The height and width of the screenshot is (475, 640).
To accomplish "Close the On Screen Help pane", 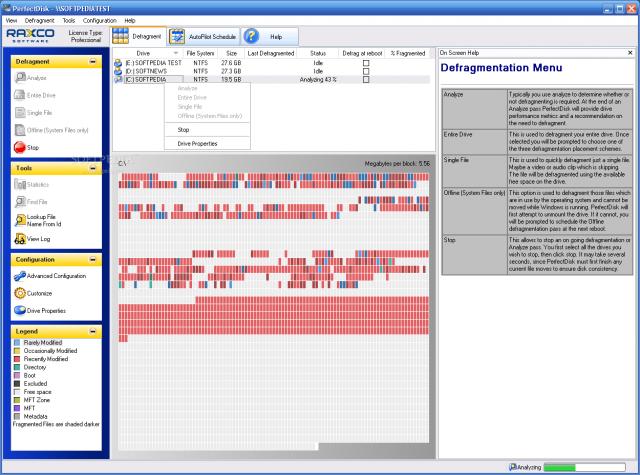I will tap(630, 53).
